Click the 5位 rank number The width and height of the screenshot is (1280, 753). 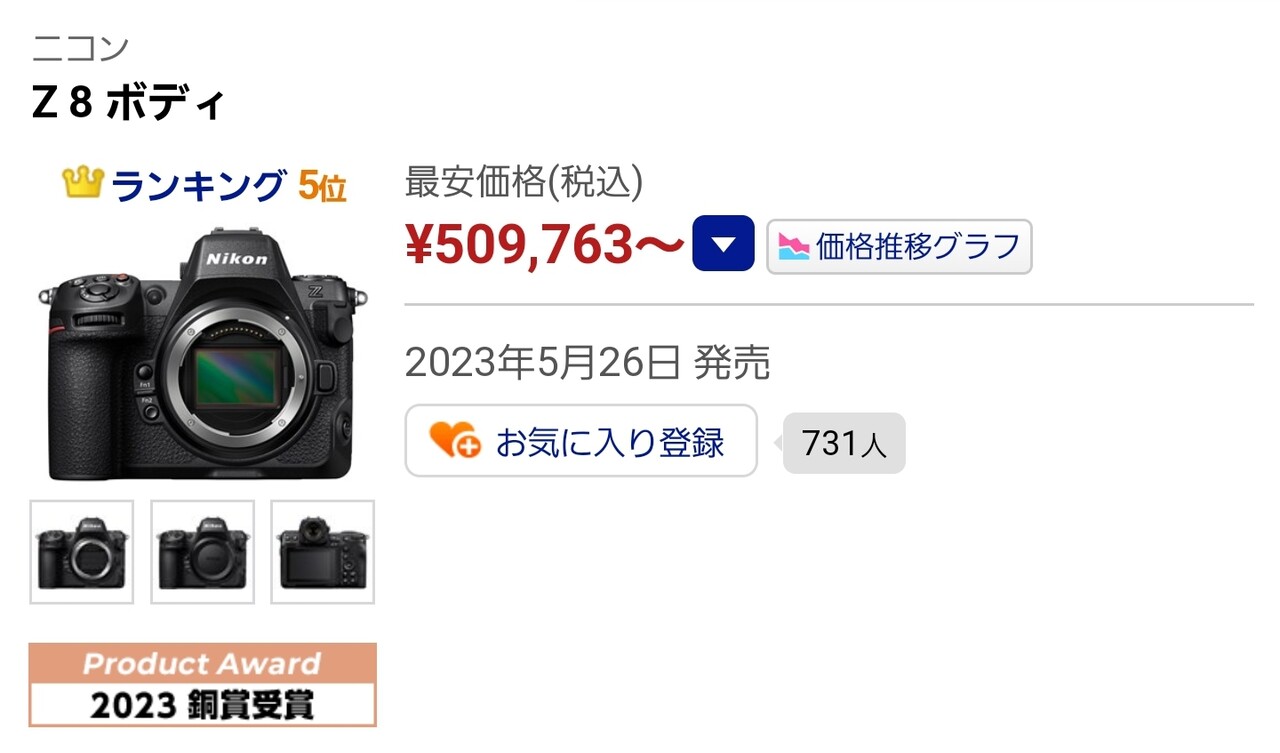pos(322,186)
